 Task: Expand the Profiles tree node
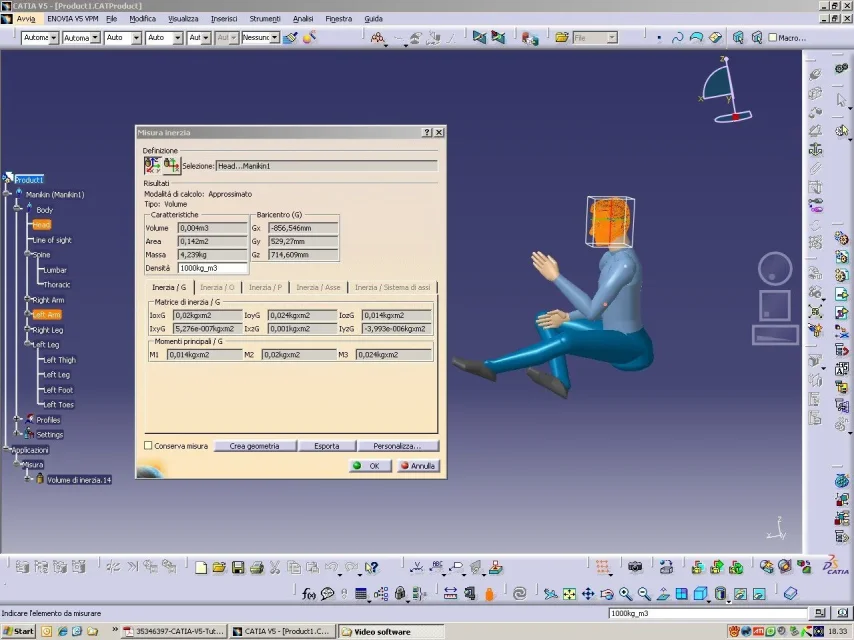click(x=17, y=419)
